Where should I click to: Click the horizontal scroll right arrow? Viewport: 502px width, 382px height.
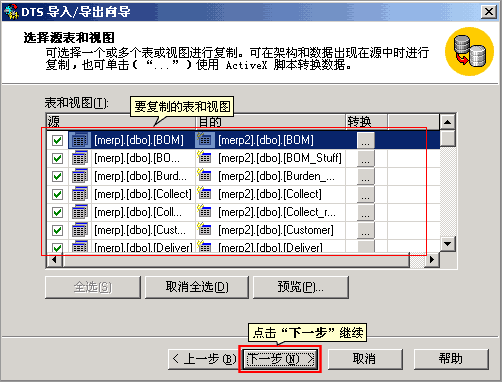pos(432,259)
